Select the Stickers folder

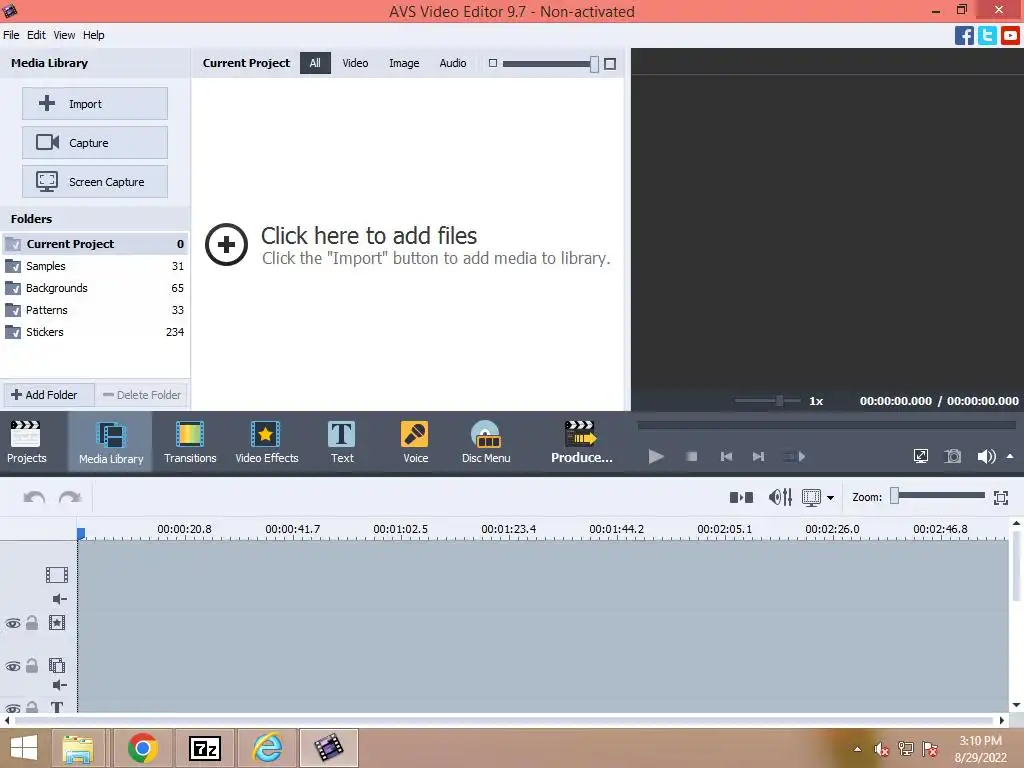click(x=95, y=332)
